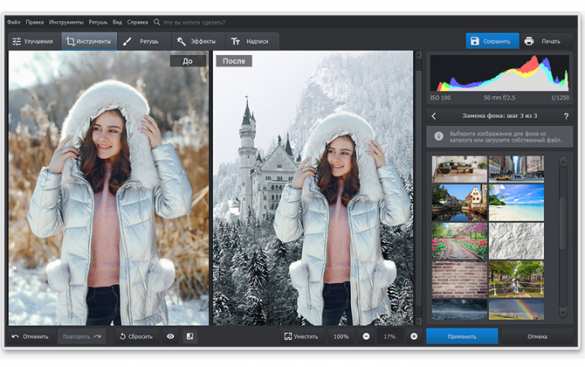Click the Отменить undo button
The width and height of the screenshot is (585, 367).
[x=30, y=336]
